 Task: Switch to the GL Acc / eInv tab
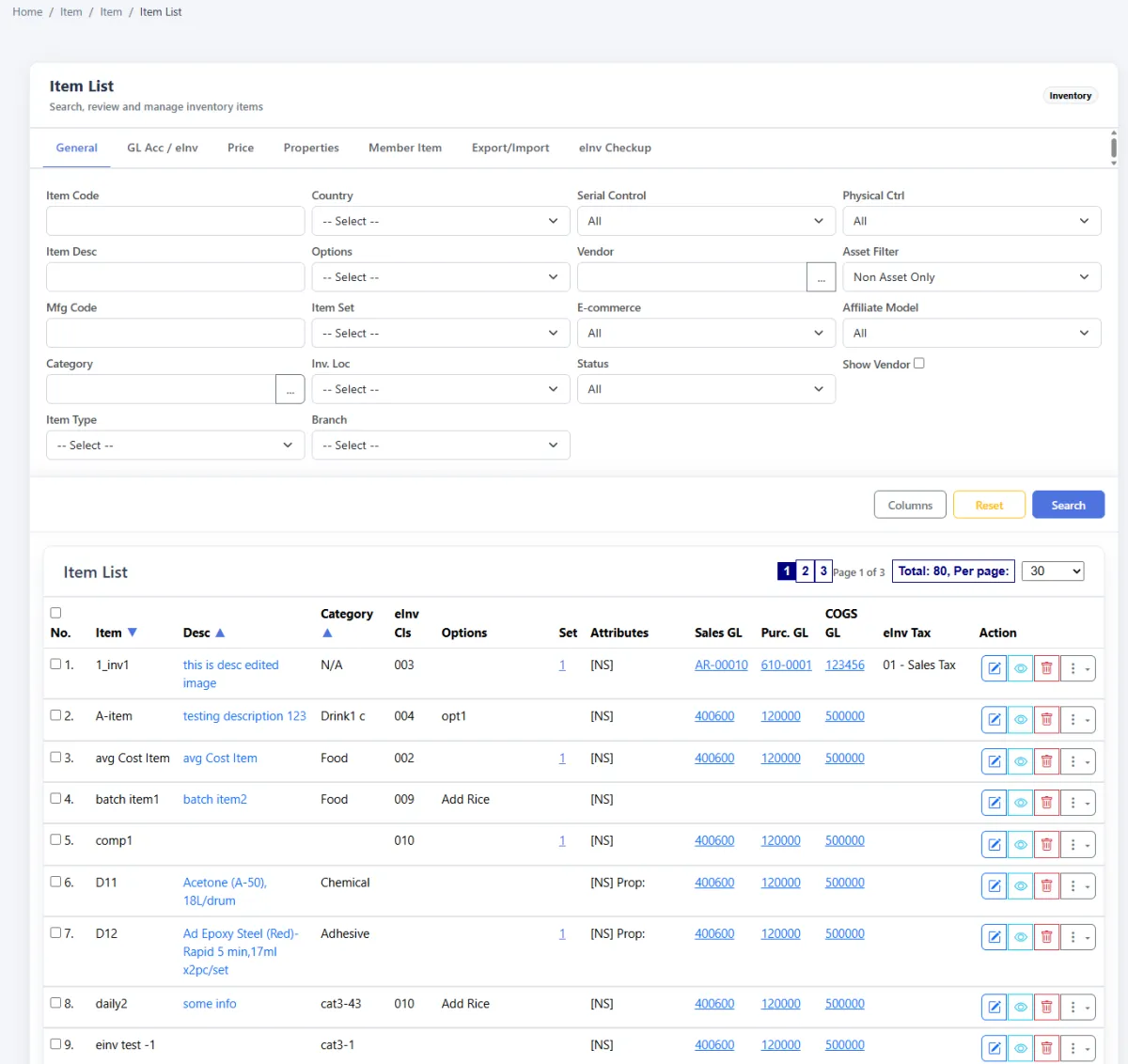coord(163,148)
